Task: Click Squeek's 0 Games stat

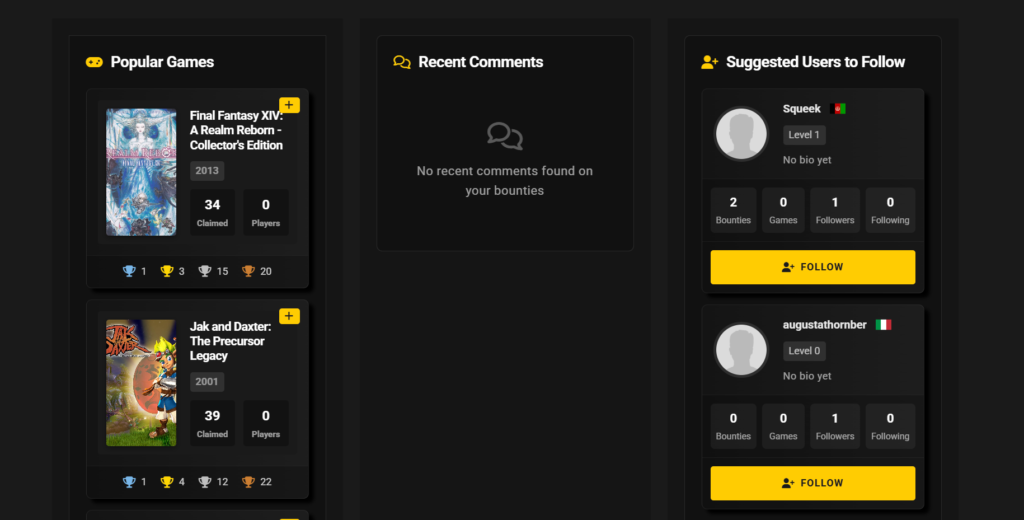Action: (x=783, y=210)
